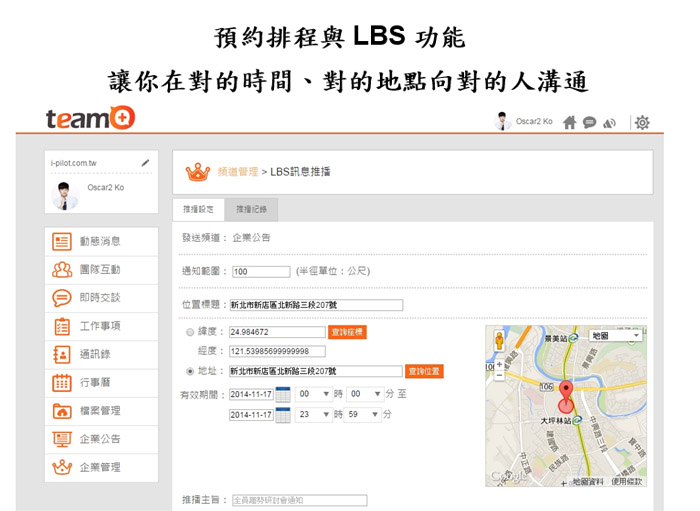Zoom out on the map
The height and width of the screenshot is (511, 700).
tap(500, 375)
